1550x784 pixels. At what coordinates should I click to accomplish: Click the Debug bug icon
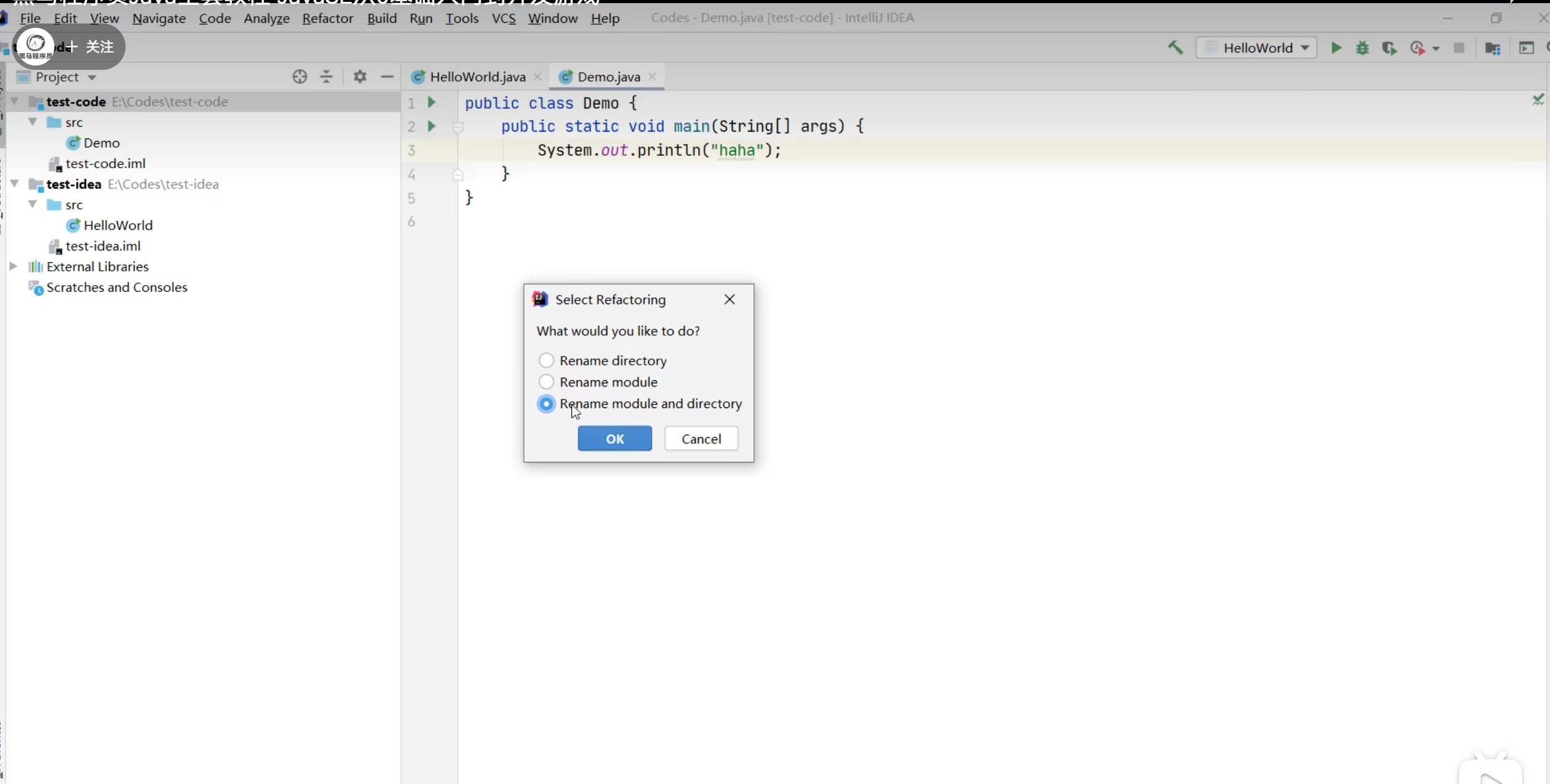tap(1362, 48)
